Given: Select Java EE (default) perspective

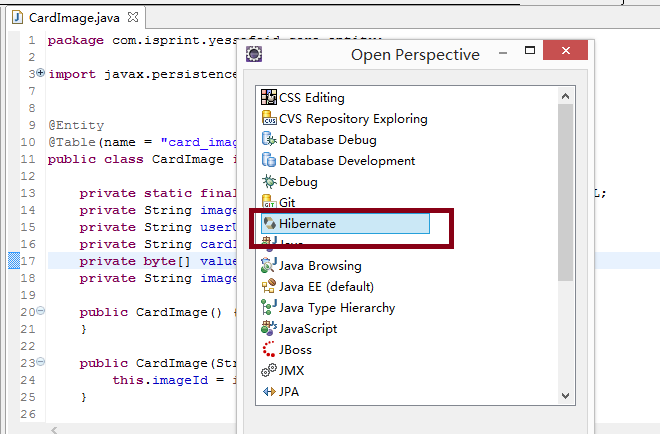Looking at the screenshot, I should 326,287.
